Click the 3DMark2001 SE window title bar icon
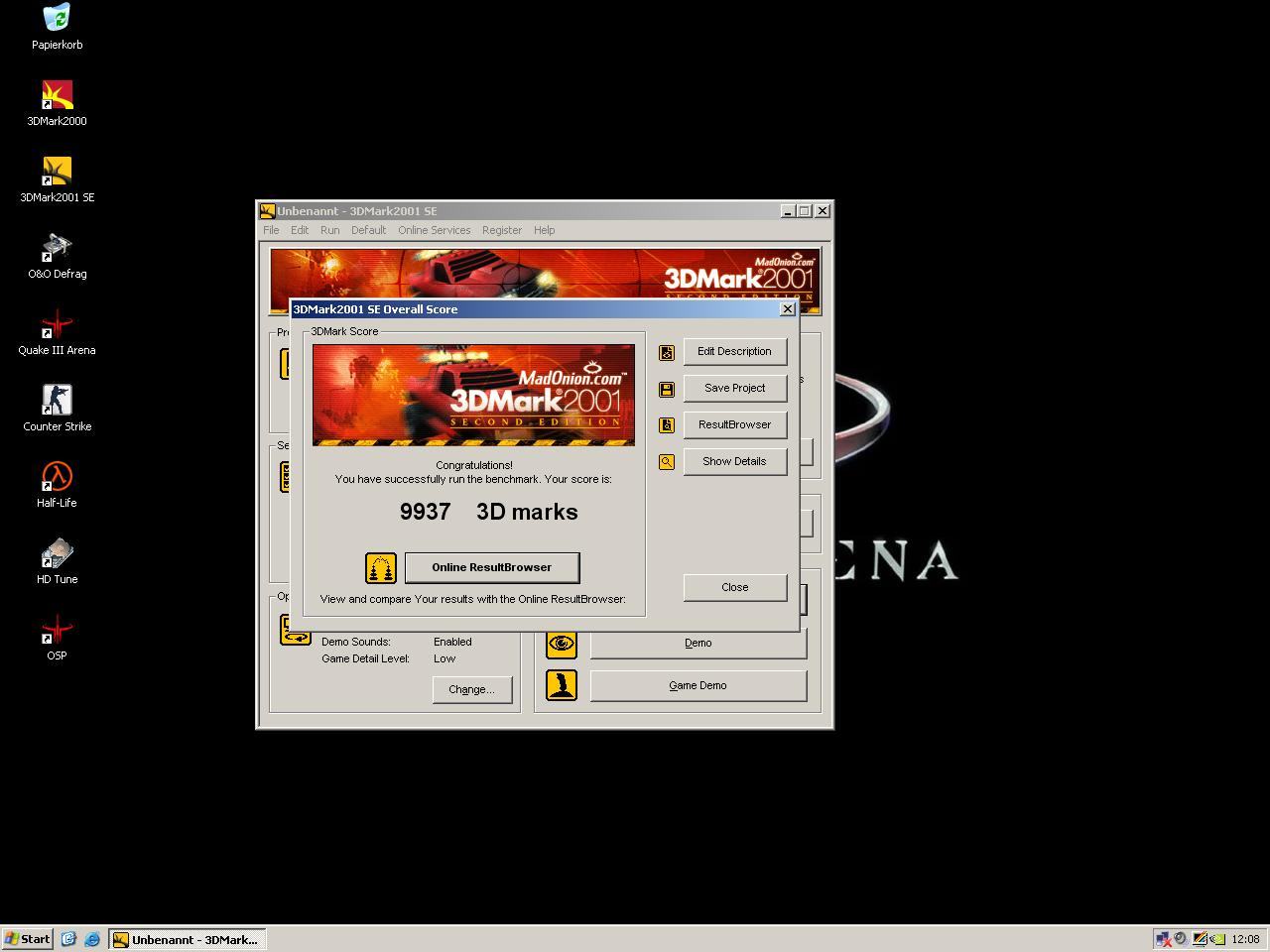1270x952 pixels. (267, 211)
